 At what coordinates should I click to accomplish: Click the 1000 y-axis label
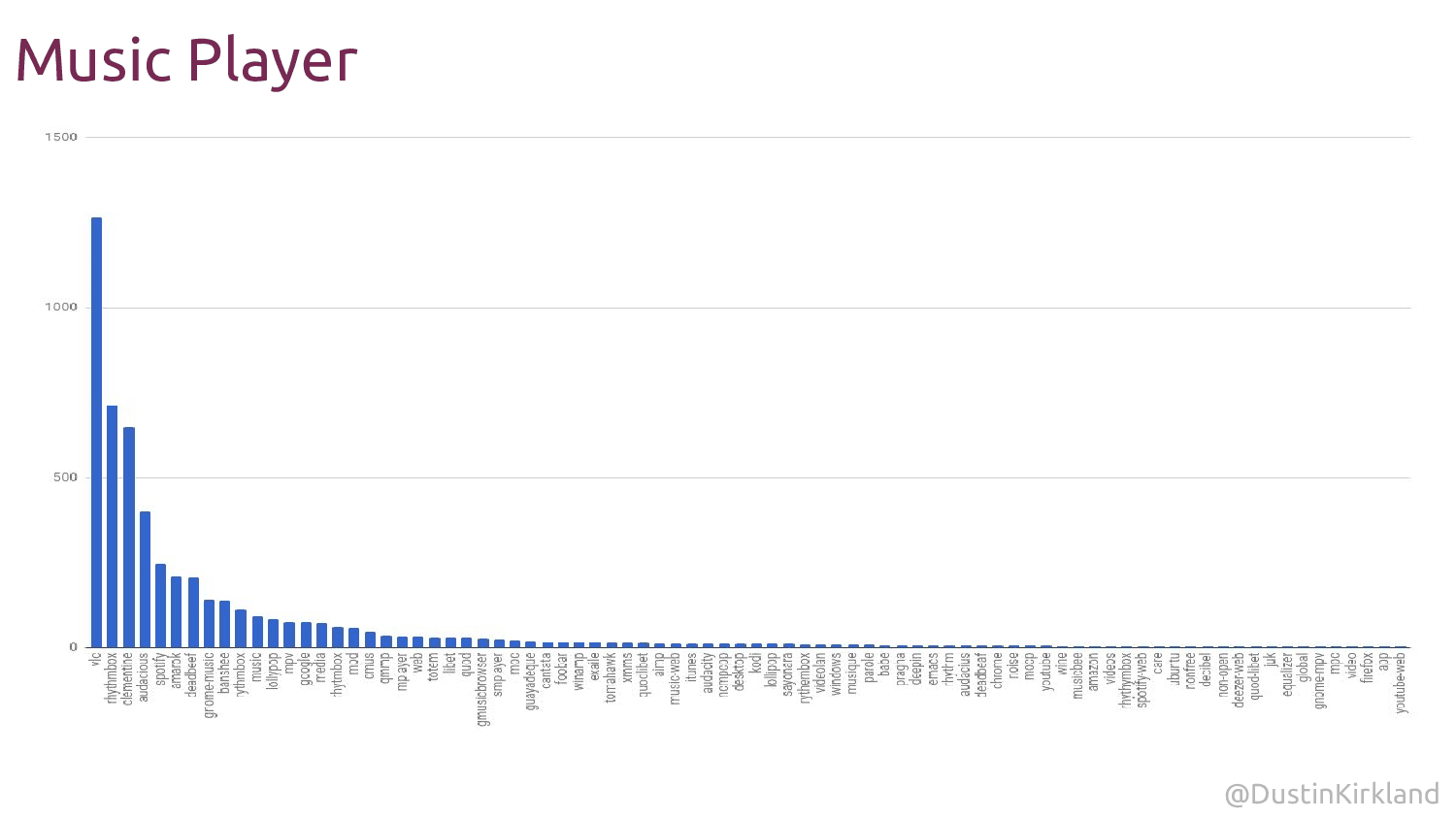61,308
